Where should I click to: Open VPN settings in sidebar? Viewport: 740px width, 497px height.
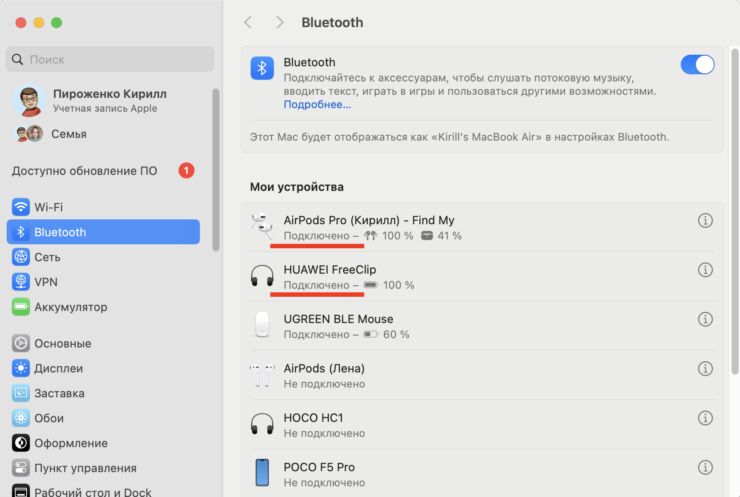(46, 282)
